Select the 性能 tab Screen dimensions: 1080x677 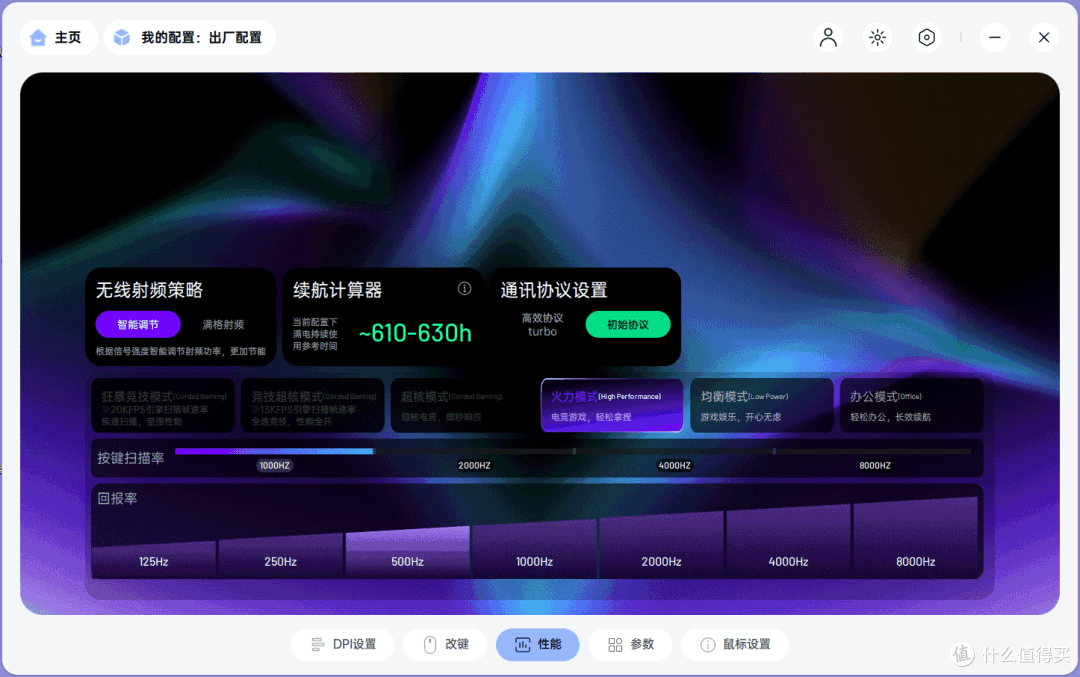coord(537,645)
